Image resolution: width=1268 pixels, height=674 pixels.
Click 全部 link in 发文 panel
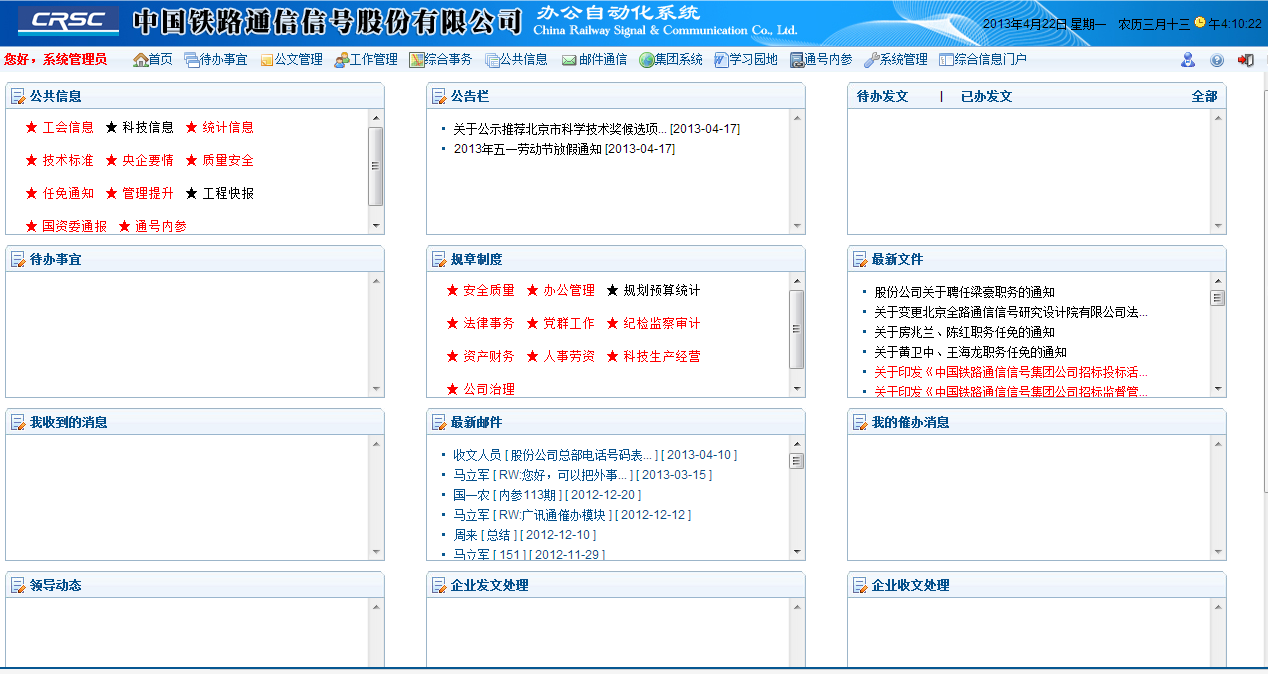pos(1204,97)
